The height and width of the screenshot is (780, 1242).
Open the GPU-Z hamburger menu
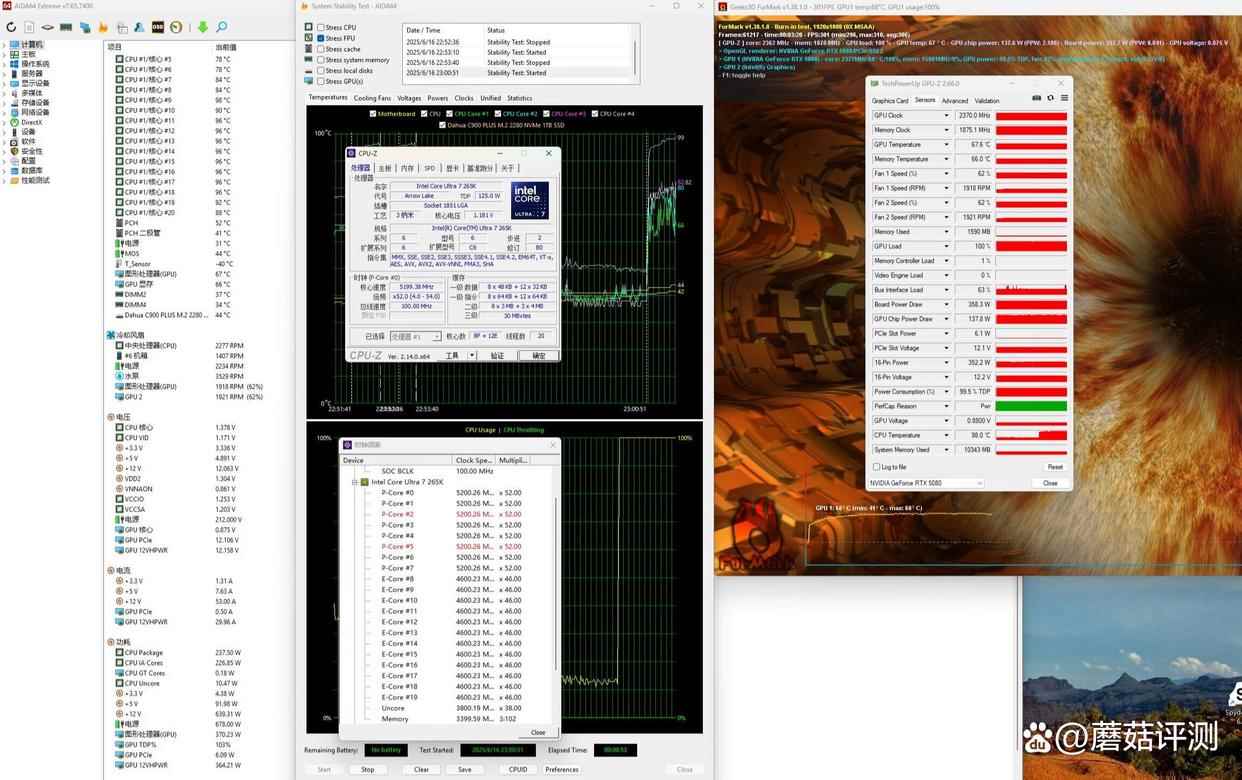click(1064, 99)
